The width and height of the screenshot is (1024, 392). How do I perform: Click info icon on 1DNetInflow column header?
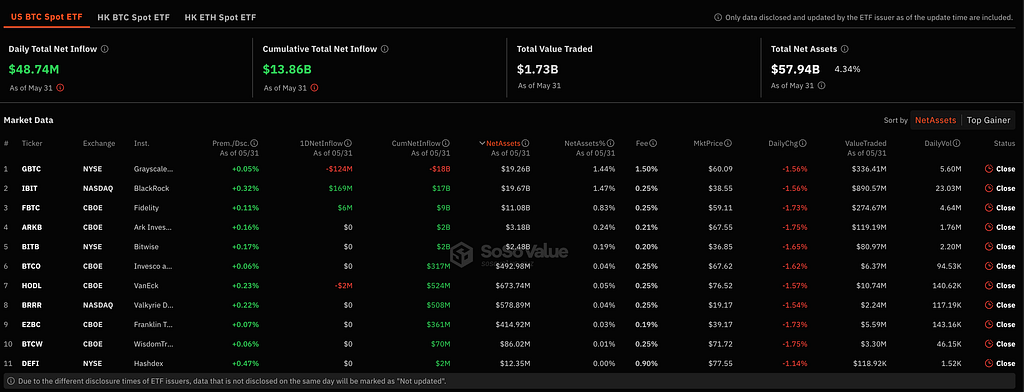pyautogui.click(x=348, y=143)
